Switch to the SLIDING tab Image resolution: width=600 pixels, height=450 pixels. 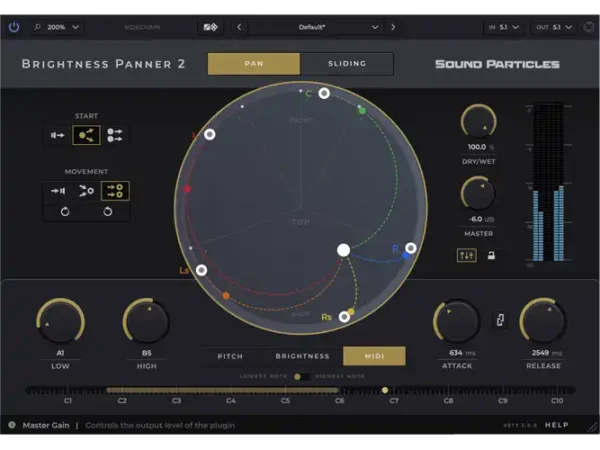pyautogui.click(x=347, y=64)
